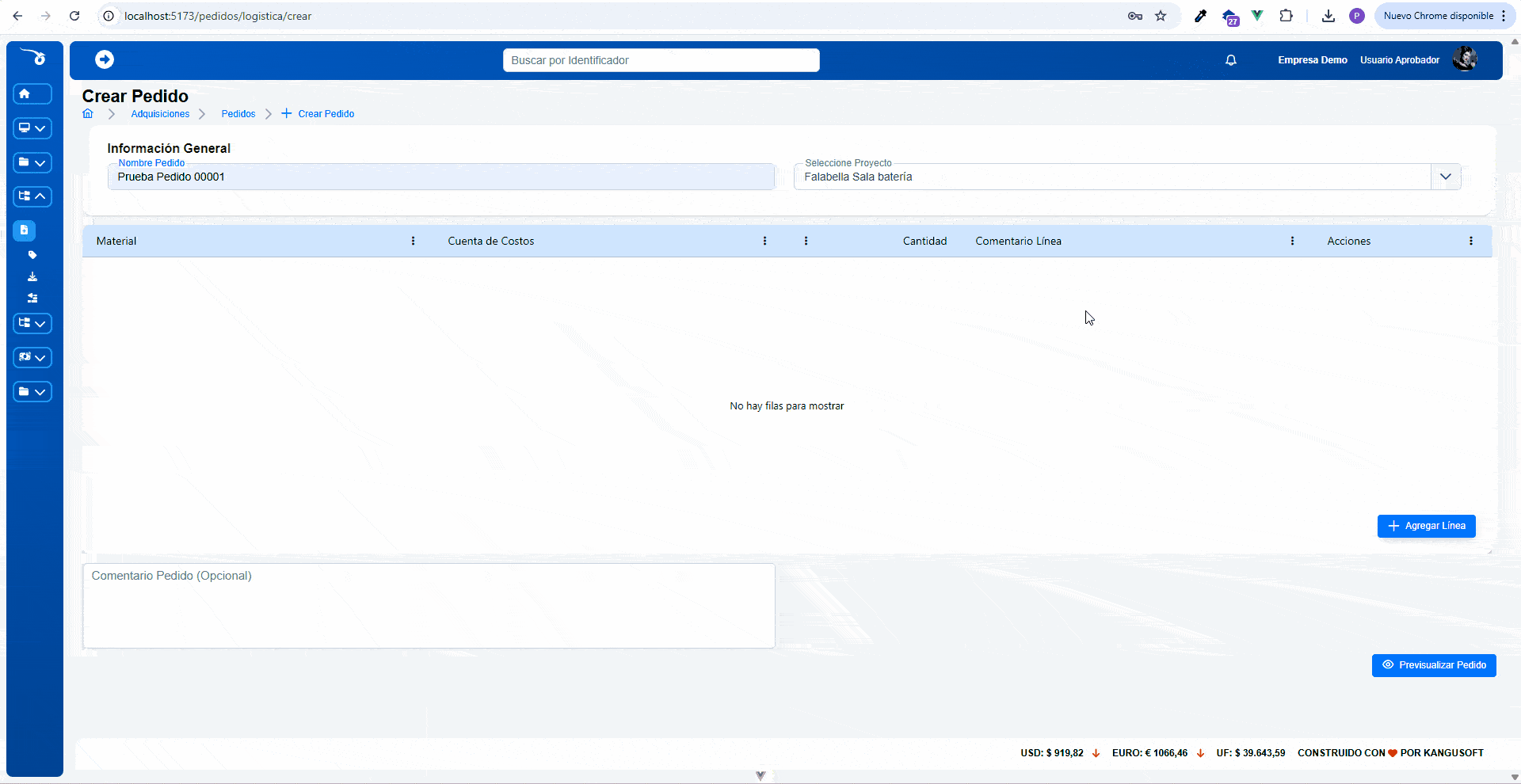Focus the Comentario Pedido (Opcional) textarea
This screenshot has height=784, width=1521.
click(x=429, y=606)
